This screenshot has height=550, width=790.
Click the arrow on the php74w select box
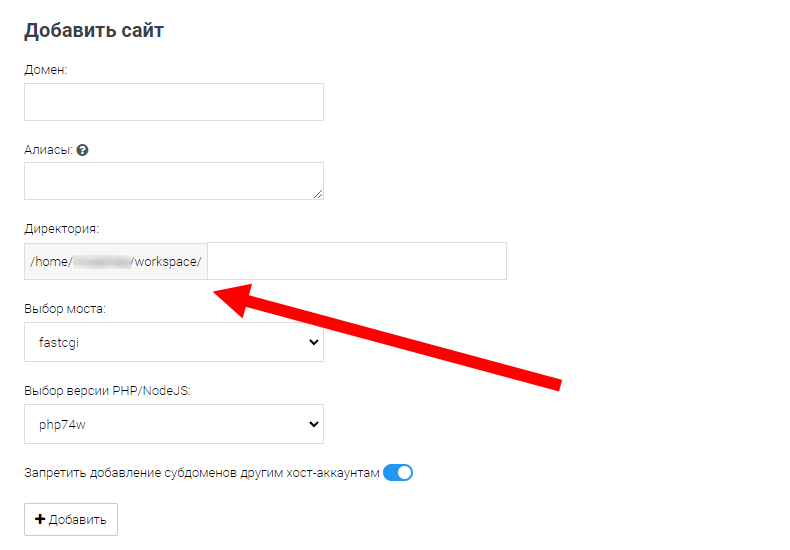pos(314,424)
